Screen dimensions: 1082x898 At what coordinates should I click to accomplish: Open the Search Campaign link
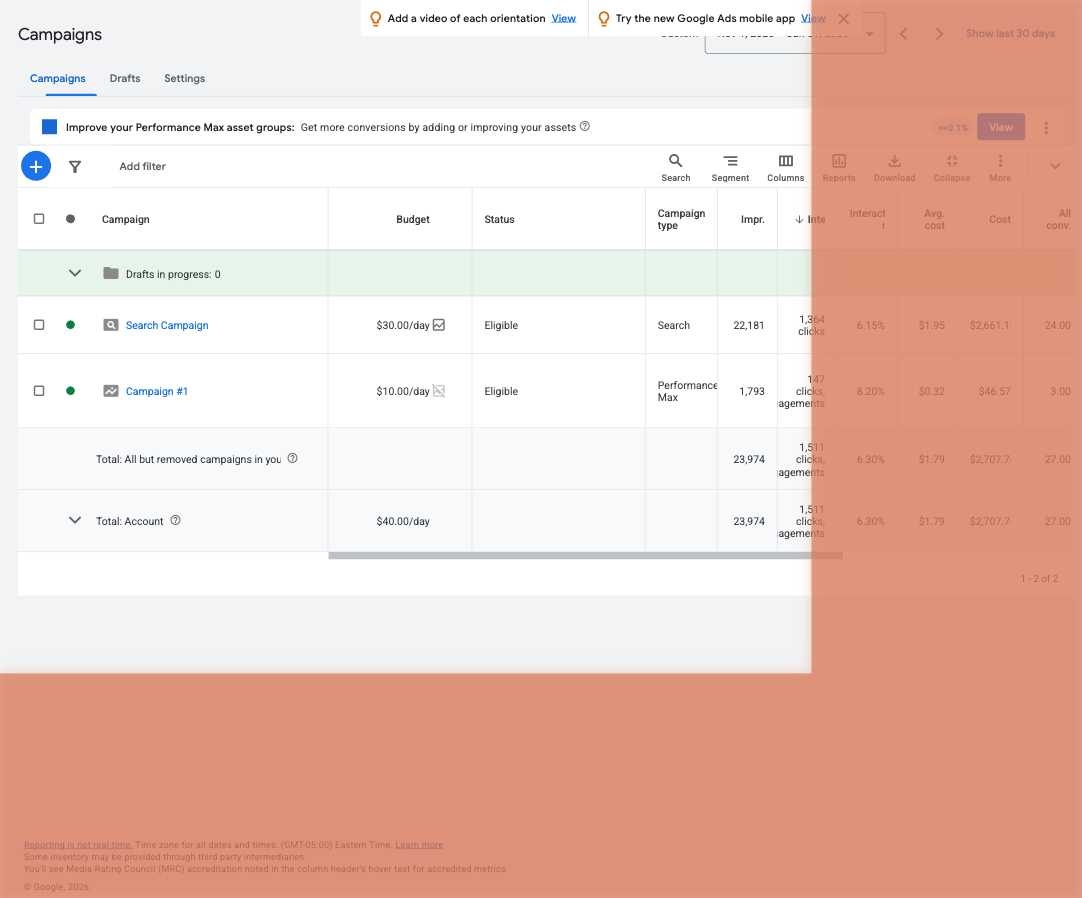167,325
